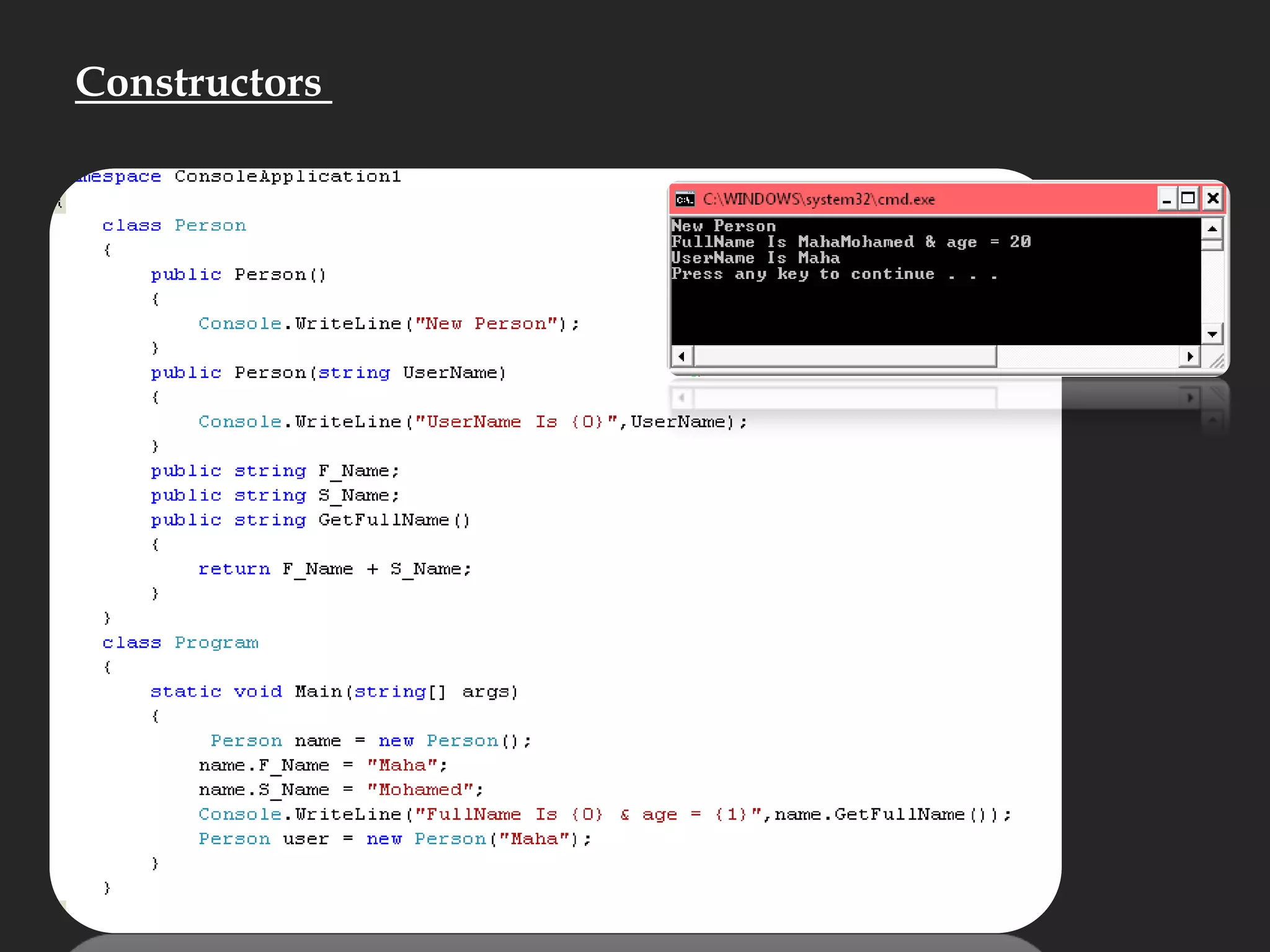The height and width of the screenshot is (952, 1270).
Task: Click the "public string GetFullName()" line
Action: tap(310, 520)
